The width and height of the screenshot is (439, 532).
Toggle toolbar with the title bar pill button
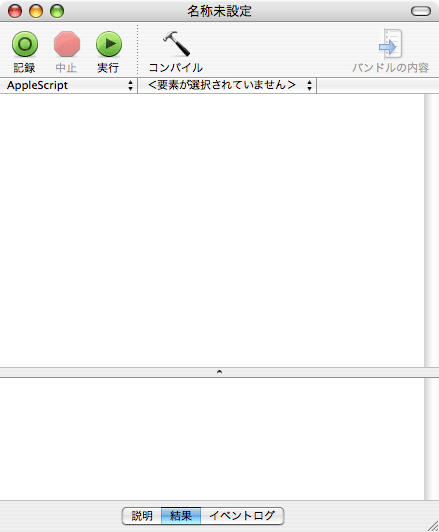pos(421,11)
